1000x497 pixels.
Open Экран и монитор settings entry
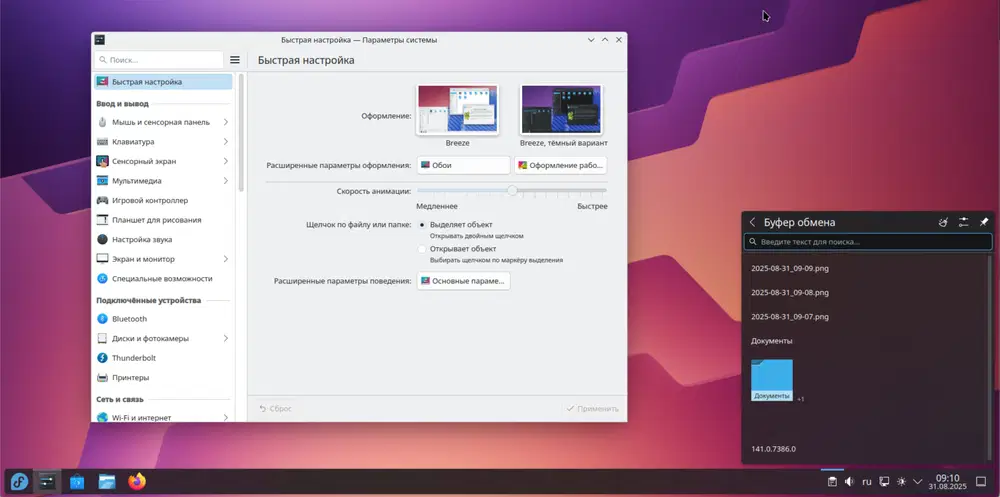163,259
